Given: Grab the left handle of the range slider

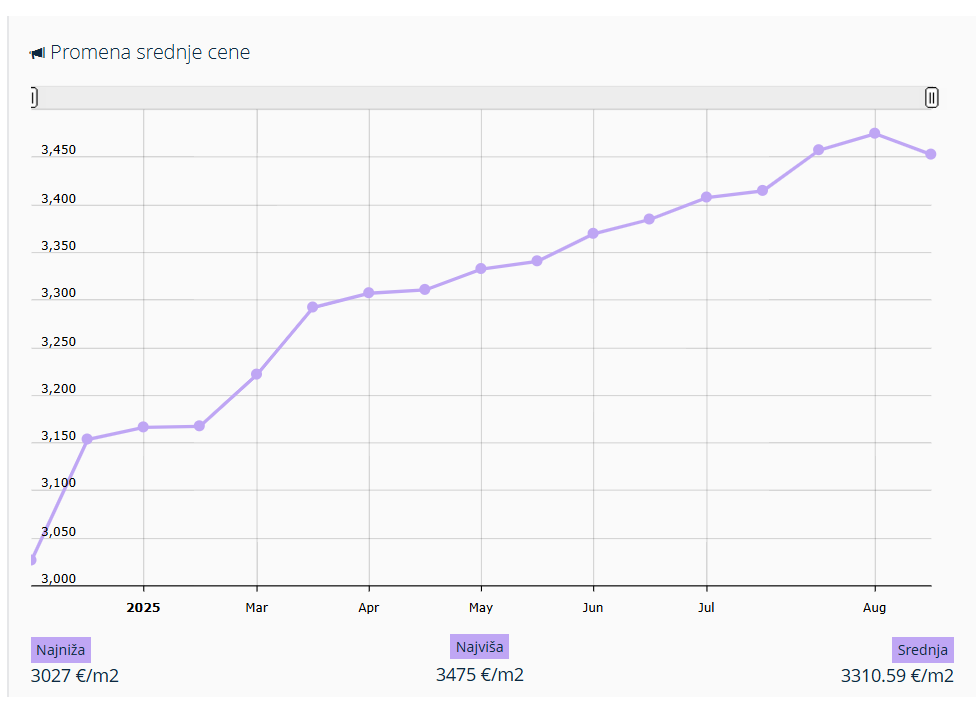Looking at the screenshot, I should [33, 97].
